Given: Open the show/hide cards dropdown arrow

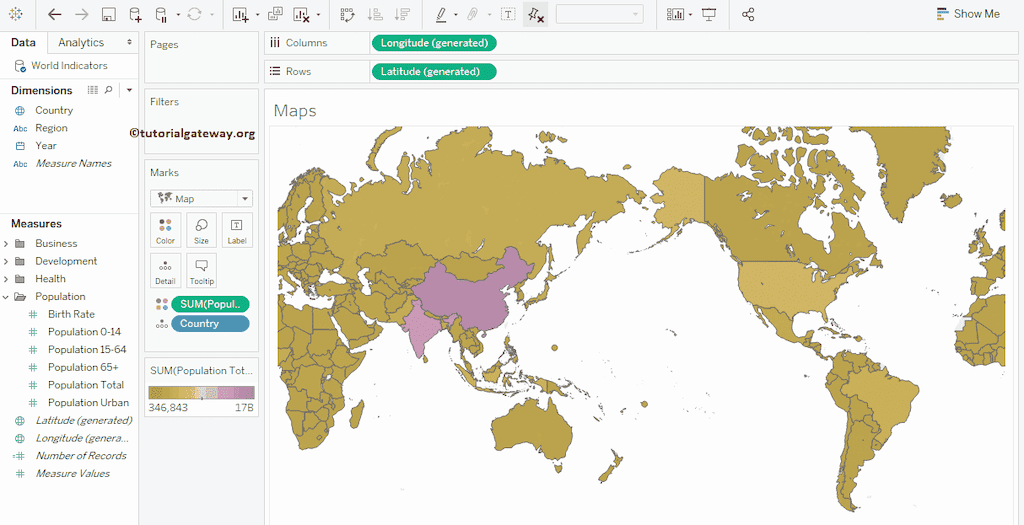Looking at the screenshot, I should click(x=690, y=14).
